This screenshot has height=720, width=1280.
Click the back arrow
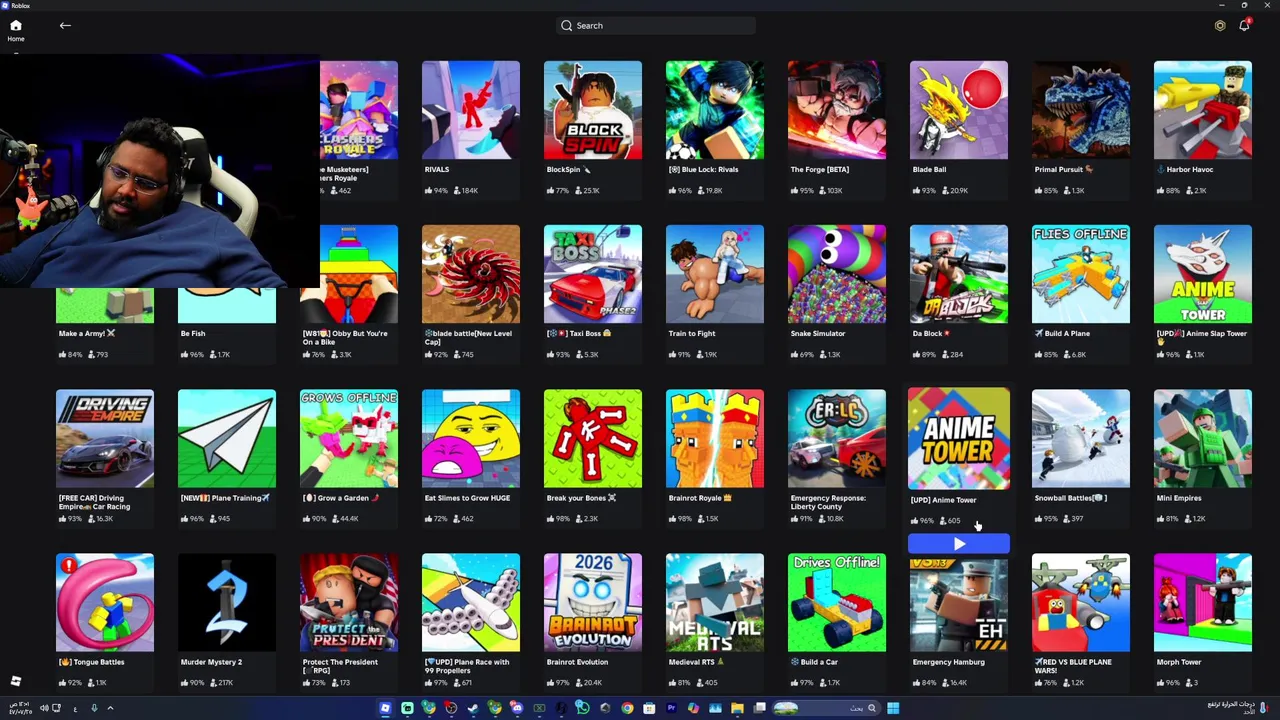65,25
